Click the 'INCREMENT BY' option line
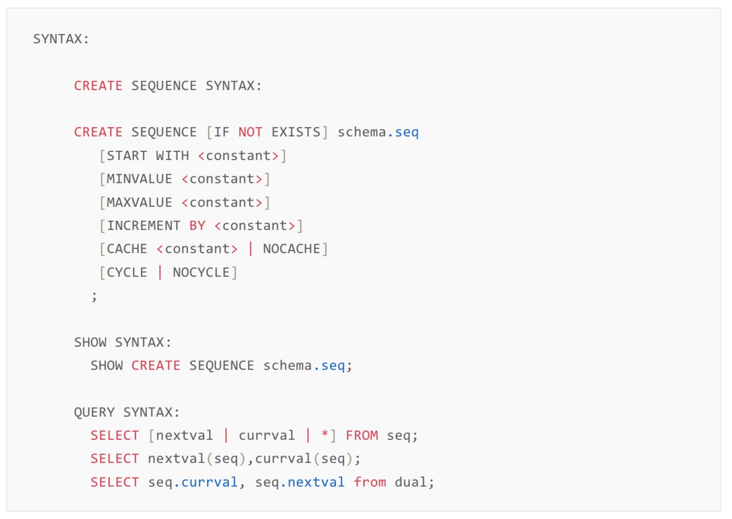The height and width of the screenshot is (519, 732). pyautogui.click(x=201, y=226)
